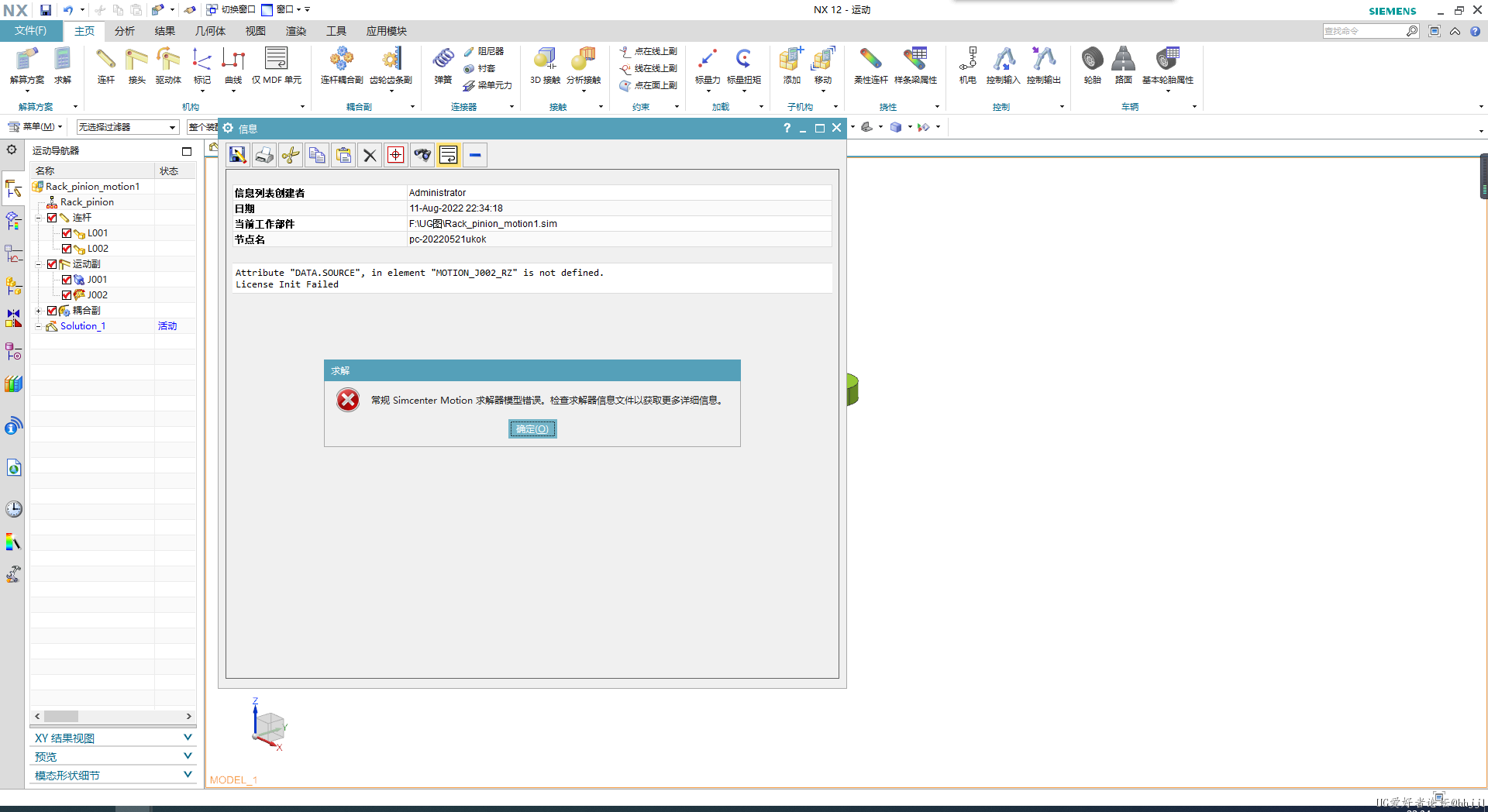Open the 菜单(M) dropdown menu
The width and height of the screenshot is (1488, 812).
[36, 127]
